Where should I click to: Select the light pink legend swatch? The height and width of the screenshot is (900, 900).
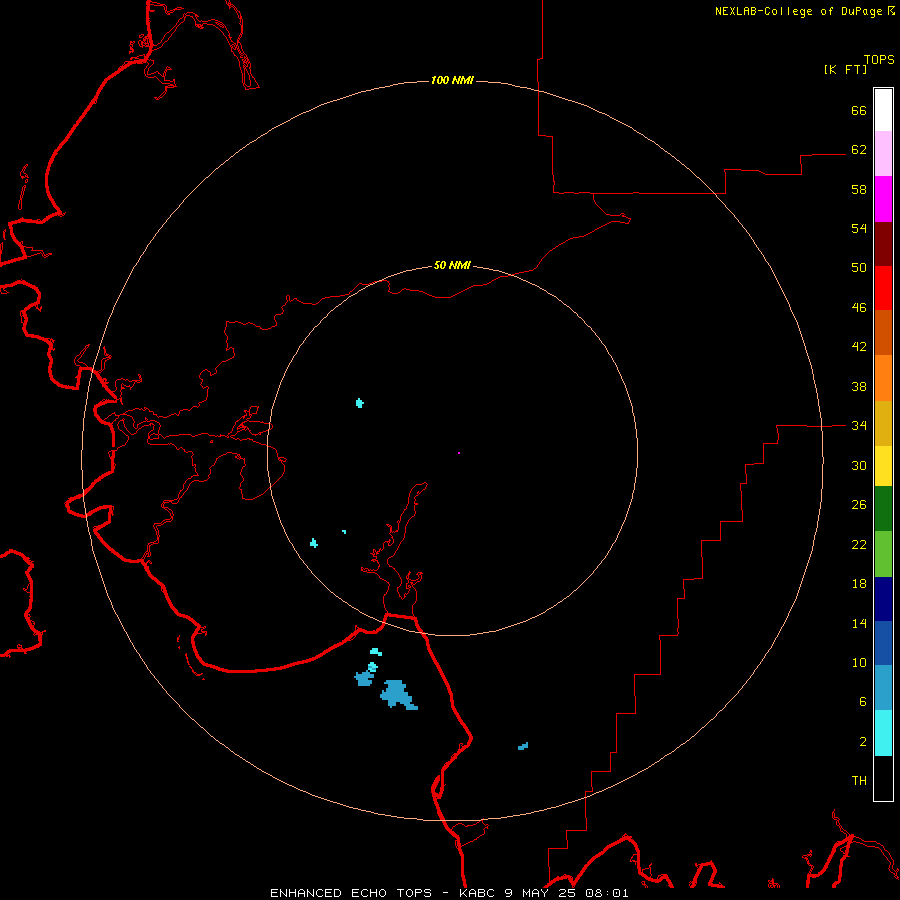coord(883,154)
